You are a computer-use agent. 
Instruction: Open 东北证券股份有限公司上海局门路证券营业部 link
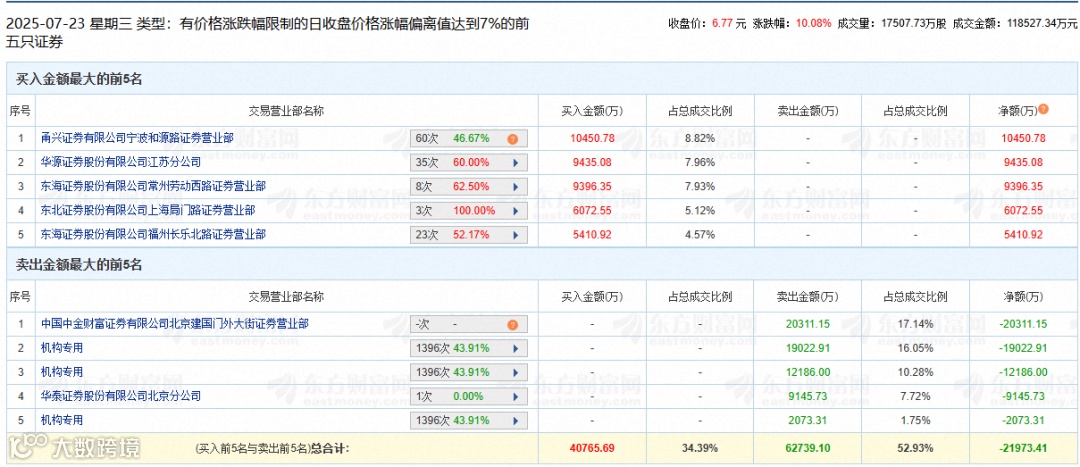pyautogui.click(x=147, y=210)
